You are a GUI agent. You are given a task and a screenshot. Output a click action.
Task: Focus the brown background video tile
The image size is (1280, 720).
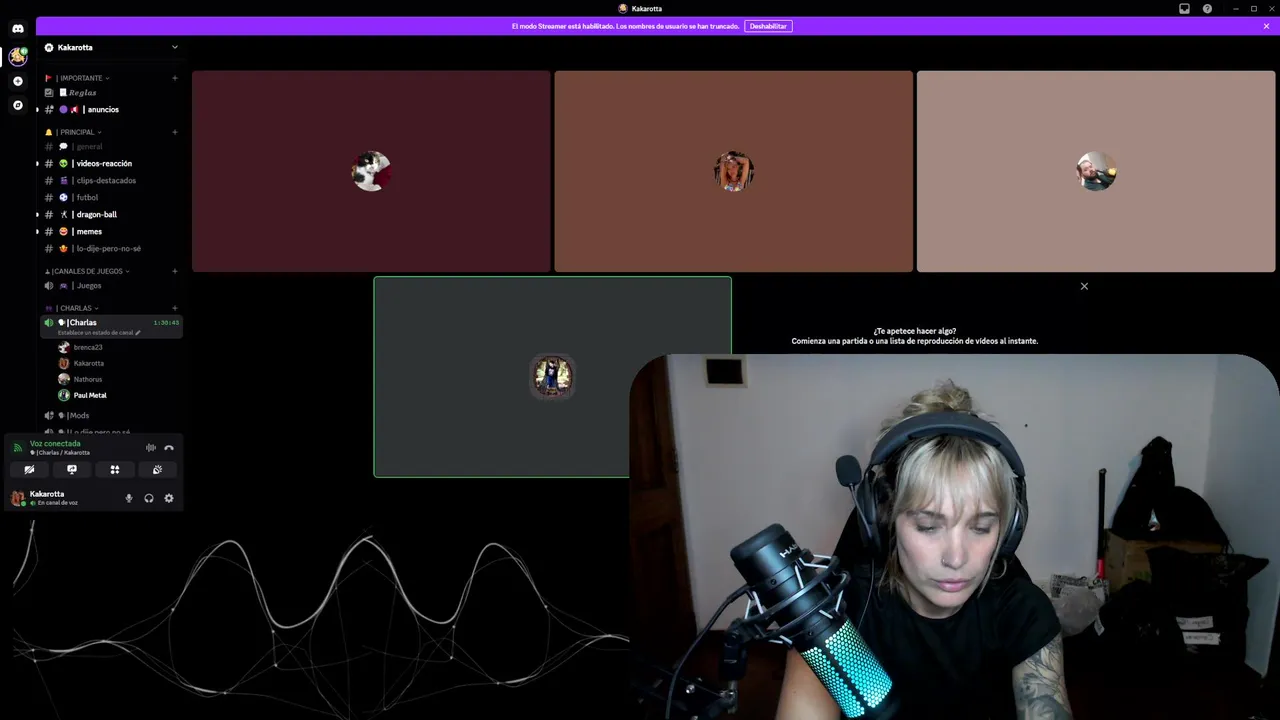click(x=733, y=171)
